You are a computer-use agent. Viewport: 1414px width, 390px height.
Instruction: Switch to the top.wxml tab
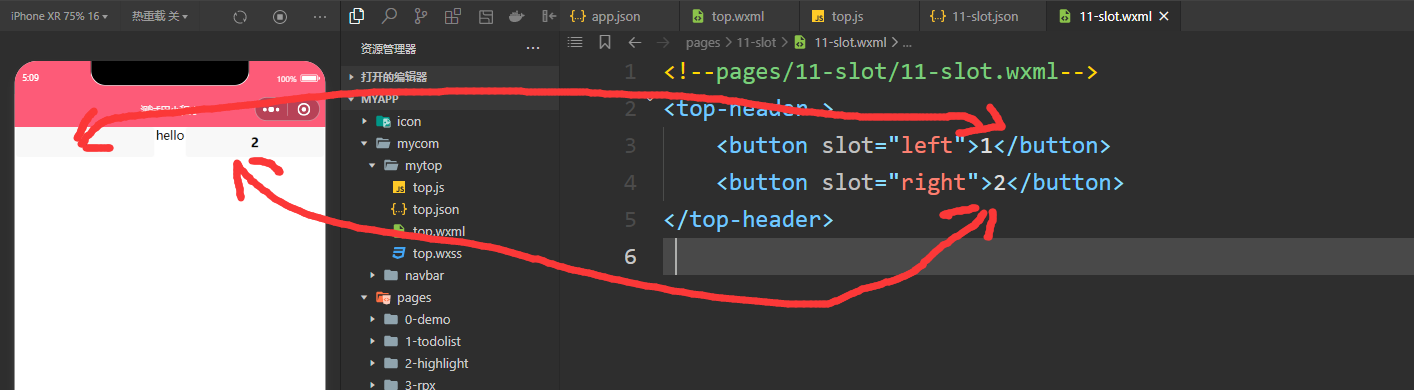pos(740,16)
